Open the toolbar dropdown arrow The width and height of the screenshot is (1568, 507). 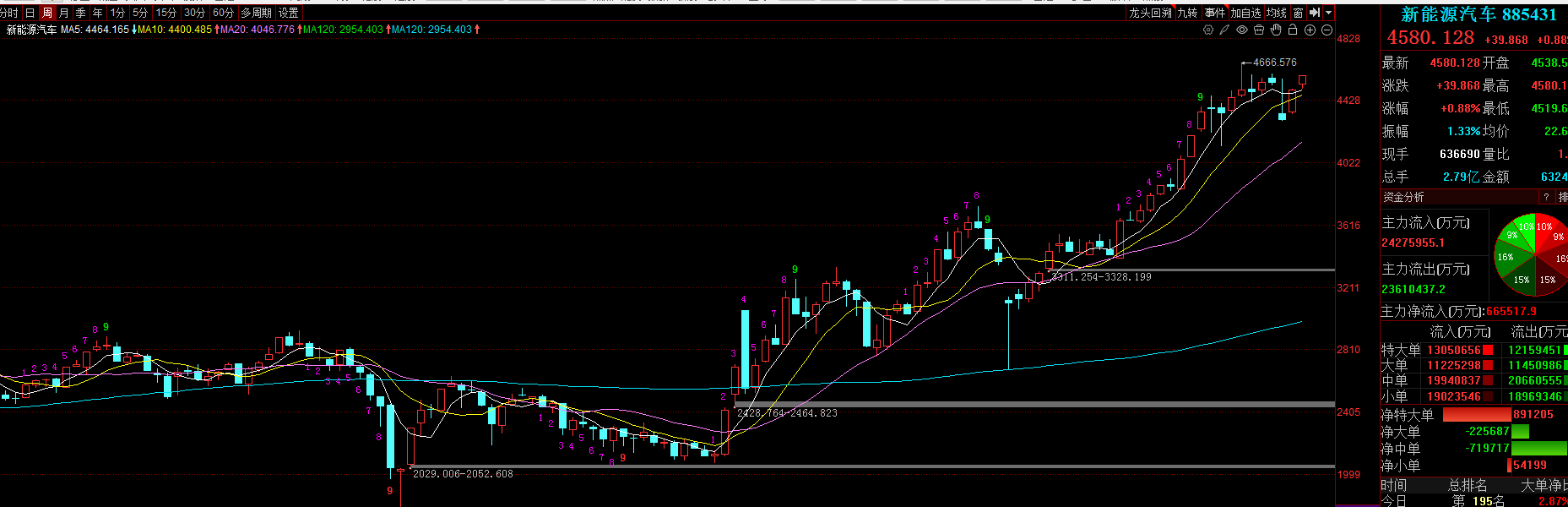[1328, 13]
